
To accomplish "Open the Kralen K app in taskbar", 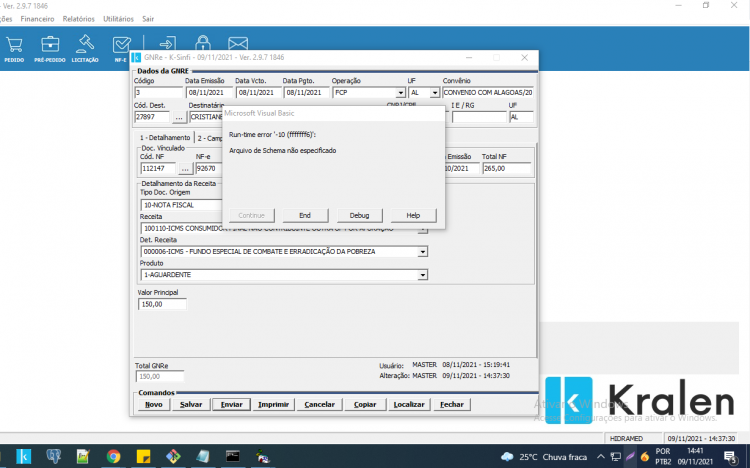I will [23, 456].
